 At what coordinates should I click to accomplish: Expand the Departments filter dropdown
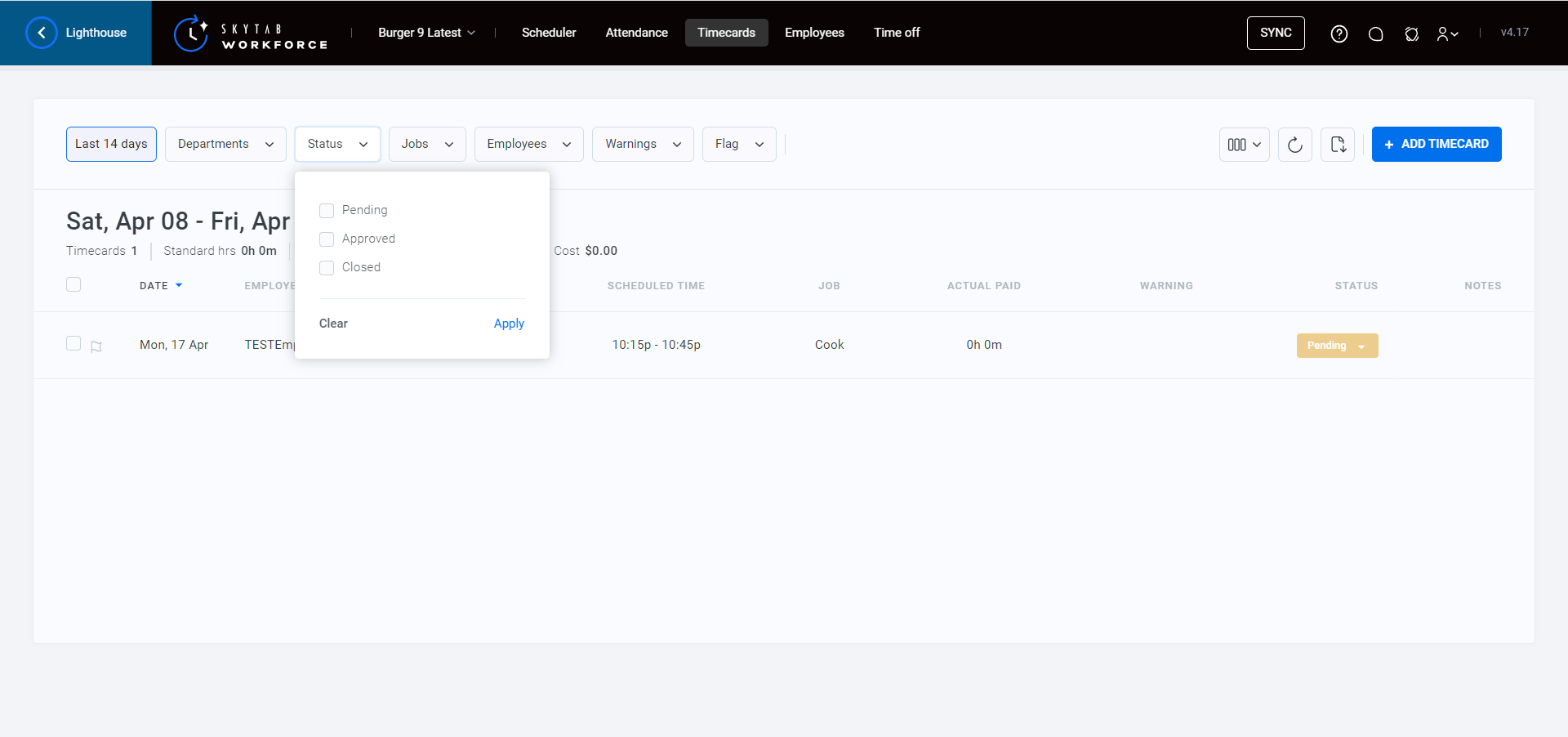point(225,144)
